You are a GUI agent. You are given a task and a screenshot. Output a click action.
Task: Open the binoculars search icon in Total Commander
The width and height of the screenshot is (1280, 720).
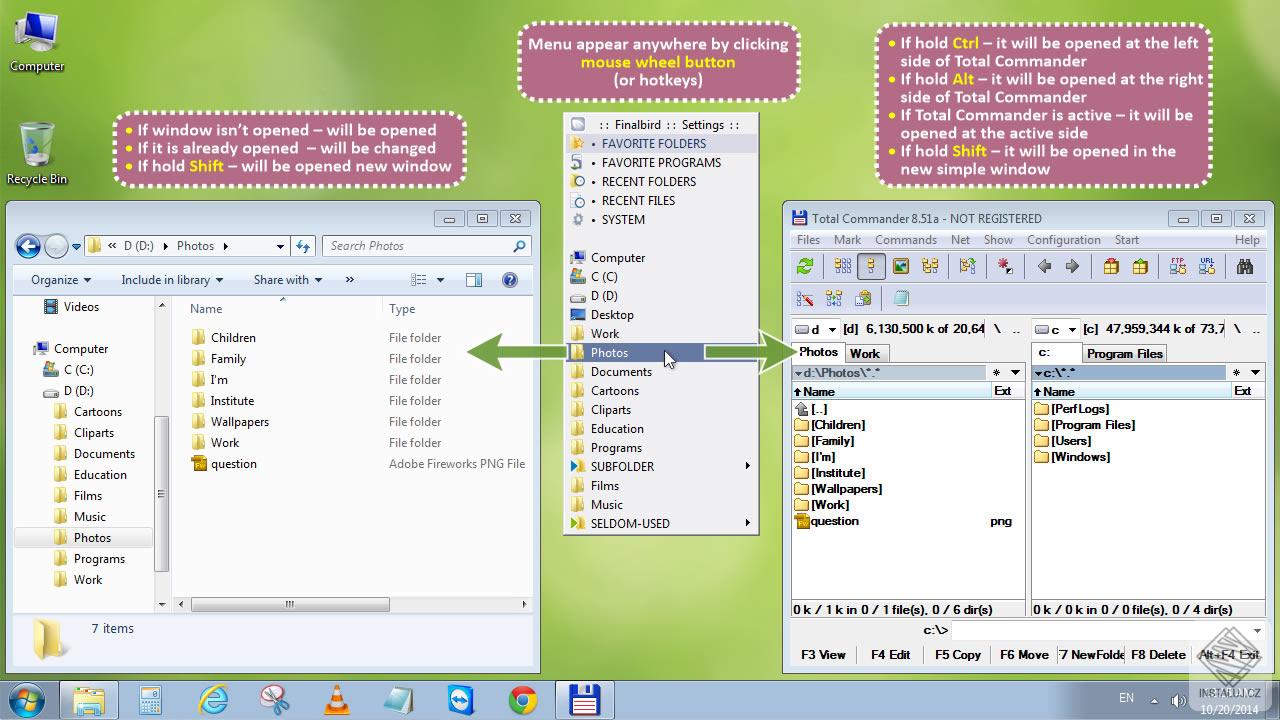[x=1245, y=266]
